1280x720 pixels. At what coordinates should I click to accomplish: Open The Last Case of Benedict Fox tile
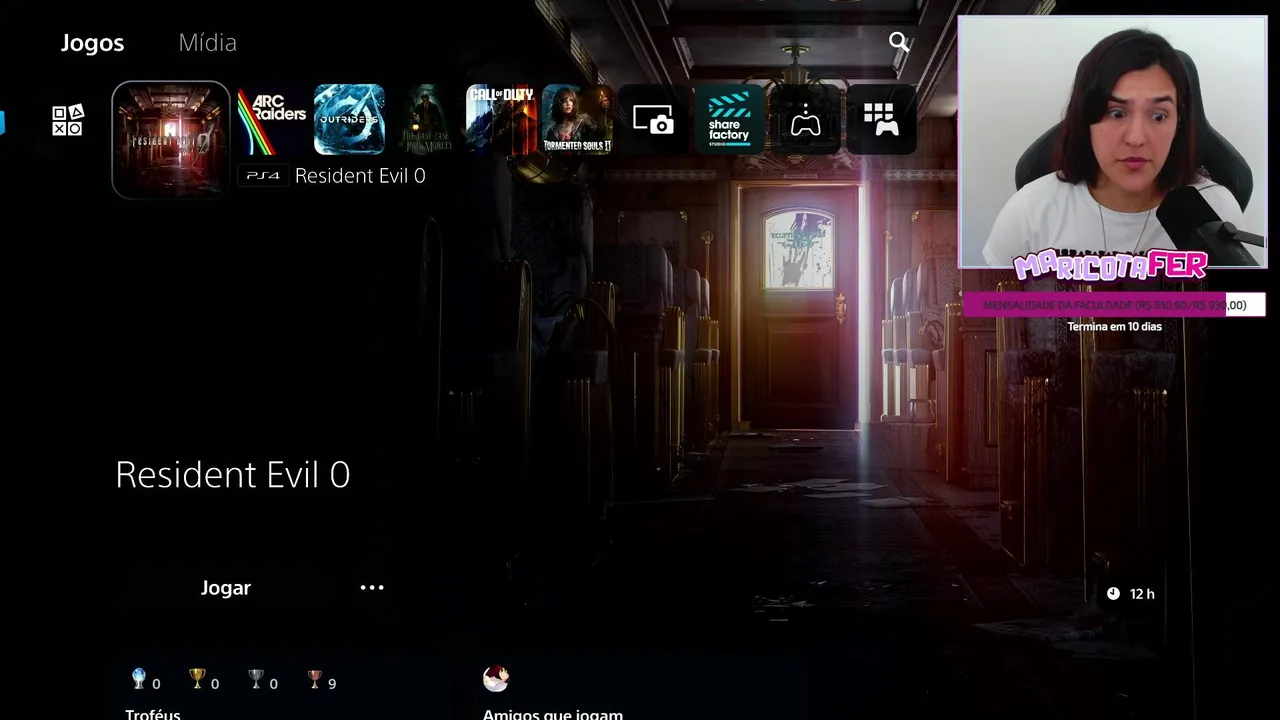tap(425, 120)
